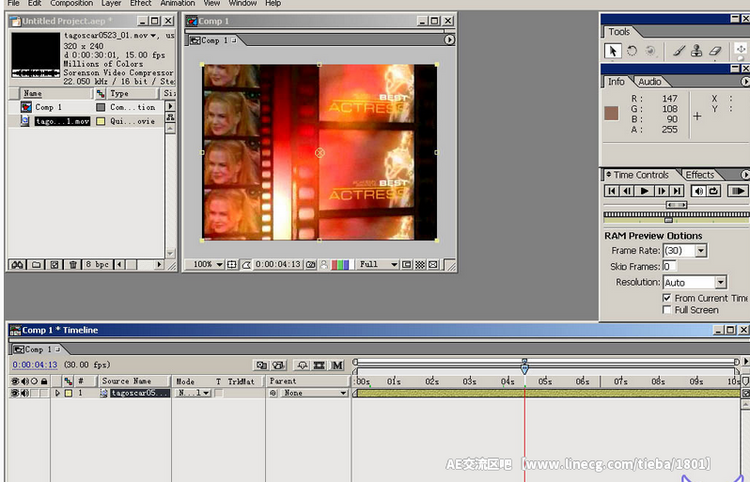Image resolution: width=750 pixels, height=482 pixels.
Task: Select the Brush tool
Action: [x=679, y=51]
